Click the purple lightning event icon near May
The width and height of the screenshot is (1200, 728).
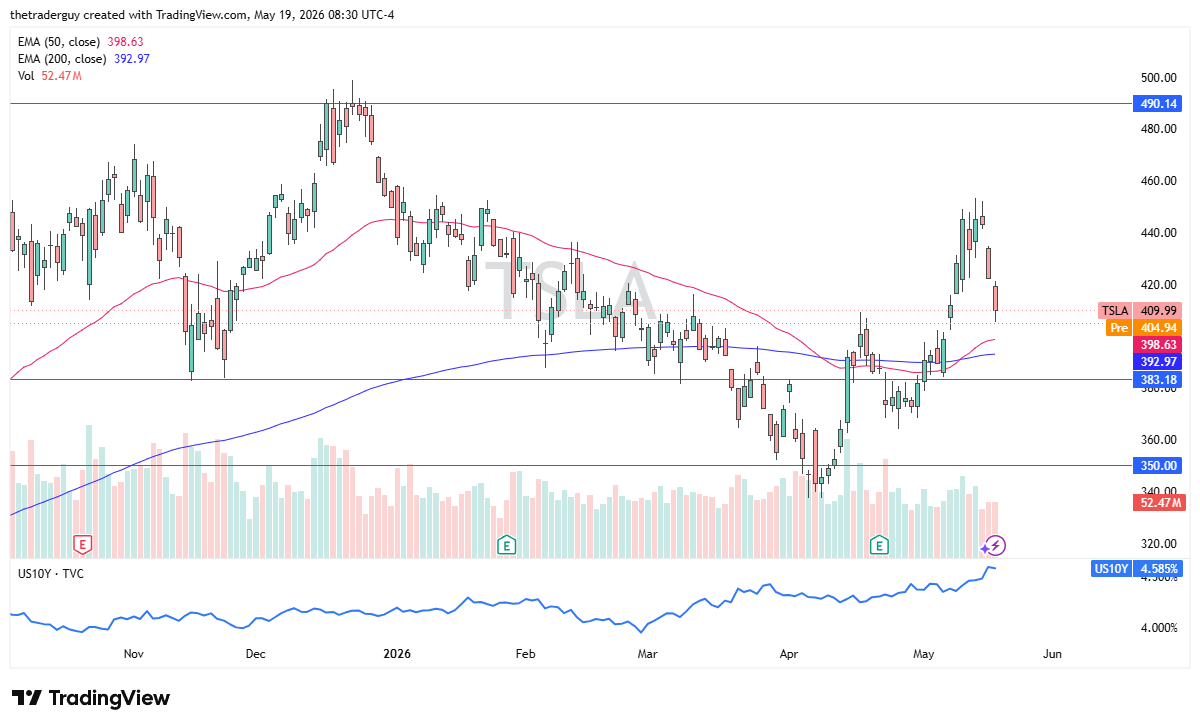pos(995,545)
